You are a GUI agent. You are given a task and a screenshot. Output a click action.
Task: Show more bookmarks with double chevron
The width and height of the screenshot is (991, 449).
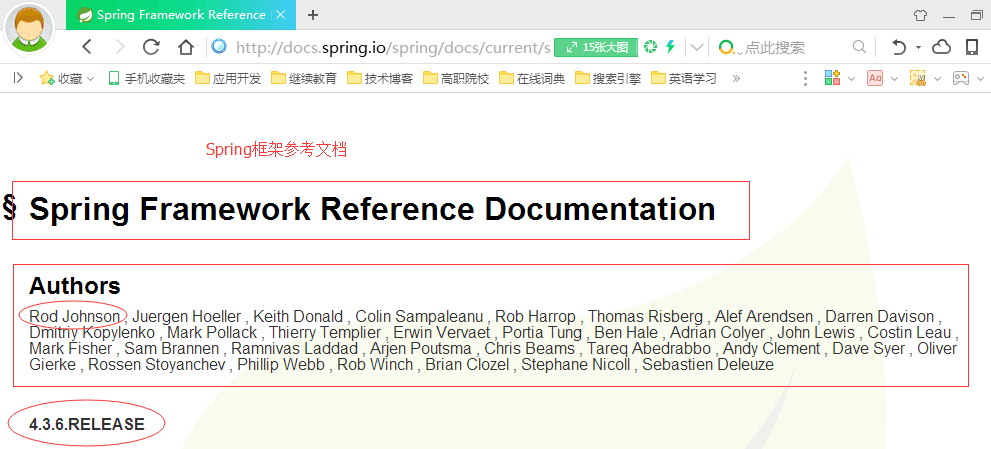[x=736, y=78]
